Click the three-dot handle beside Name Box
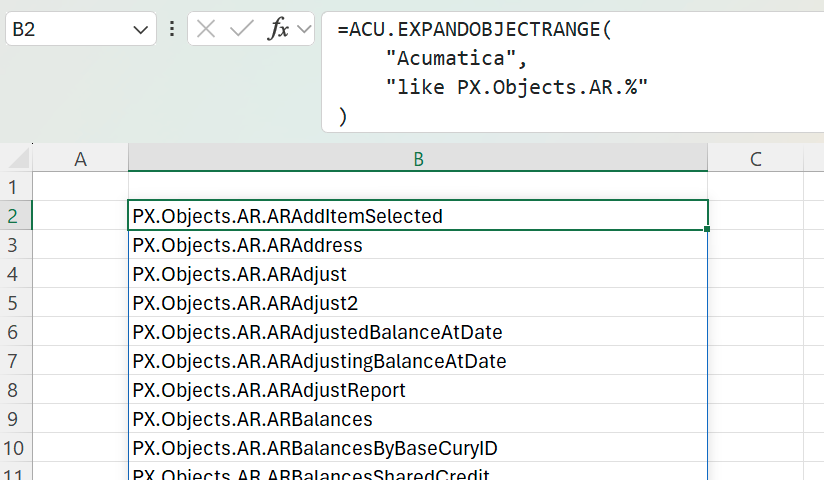Image resolution: width=824 pixels, height=480 pixels. point(172,29)
